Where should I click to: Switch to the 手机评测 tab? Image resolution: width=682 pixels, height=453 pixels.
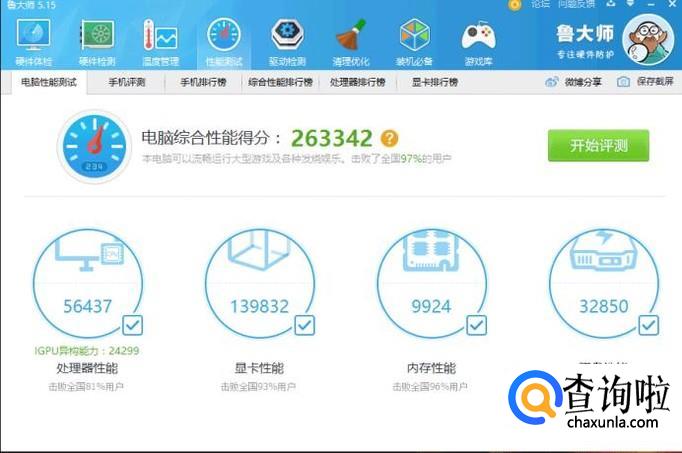coord(127,82)
